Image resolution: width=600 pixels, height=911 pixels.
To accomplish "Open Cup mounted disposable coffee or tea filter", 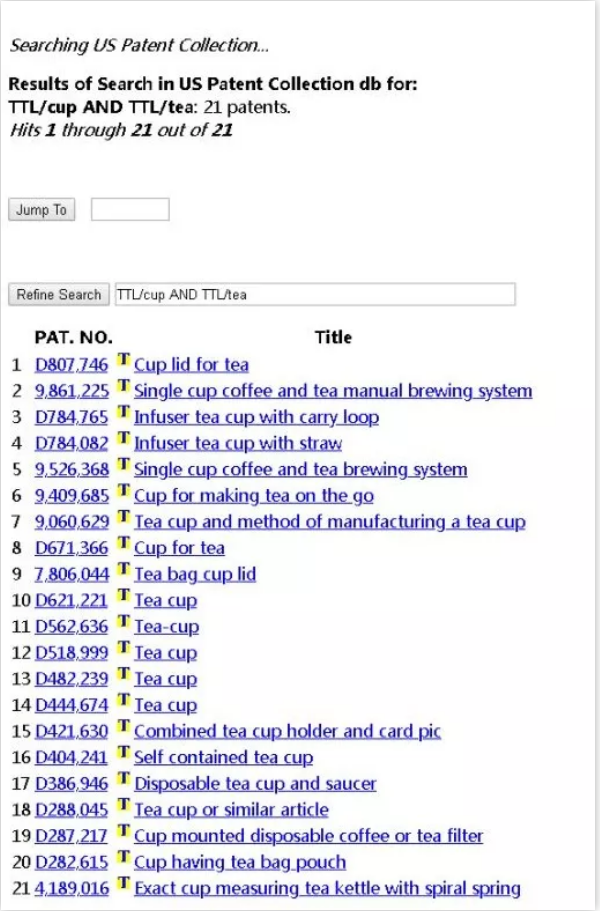I will click(x=308, y=836).
